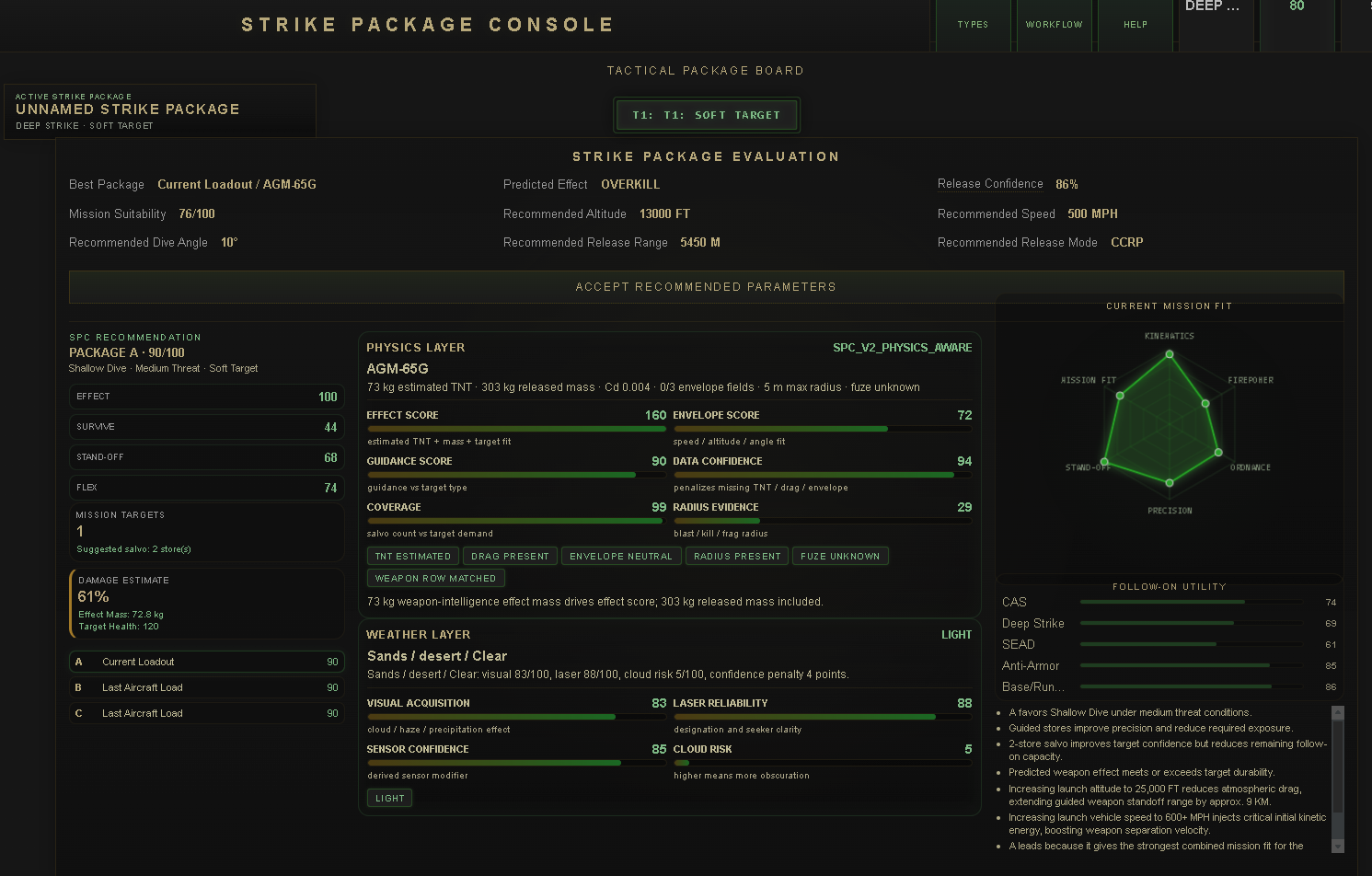Open the Mission Targets card
Image resolution: width=1372 pixels, height=876 pixels.
click(207, 532)
